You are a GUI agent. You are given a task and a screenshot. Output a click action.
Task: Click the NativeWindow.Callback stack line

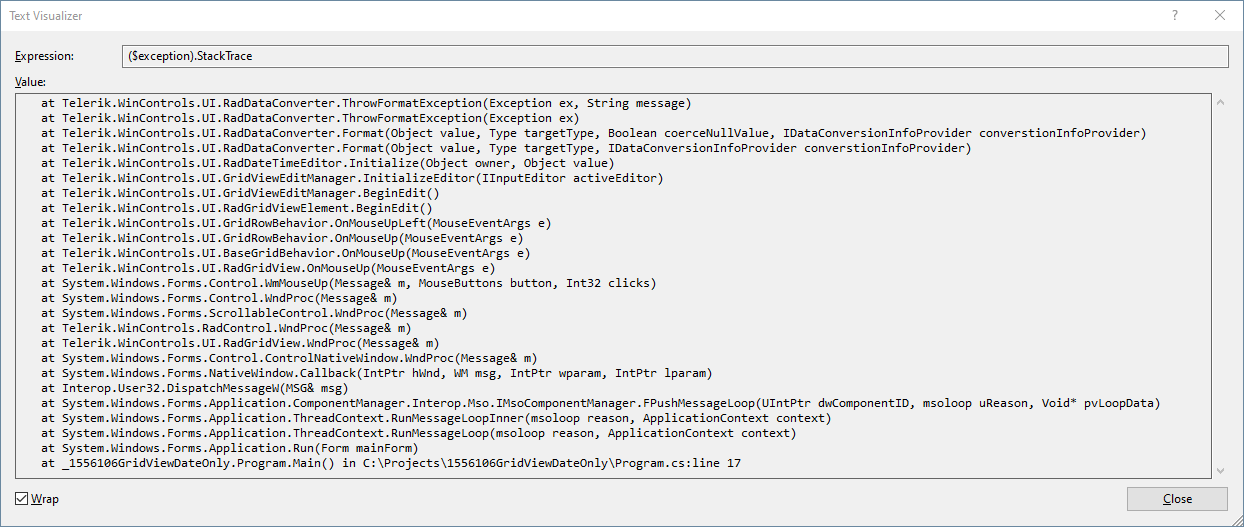[x=376, y=373]
